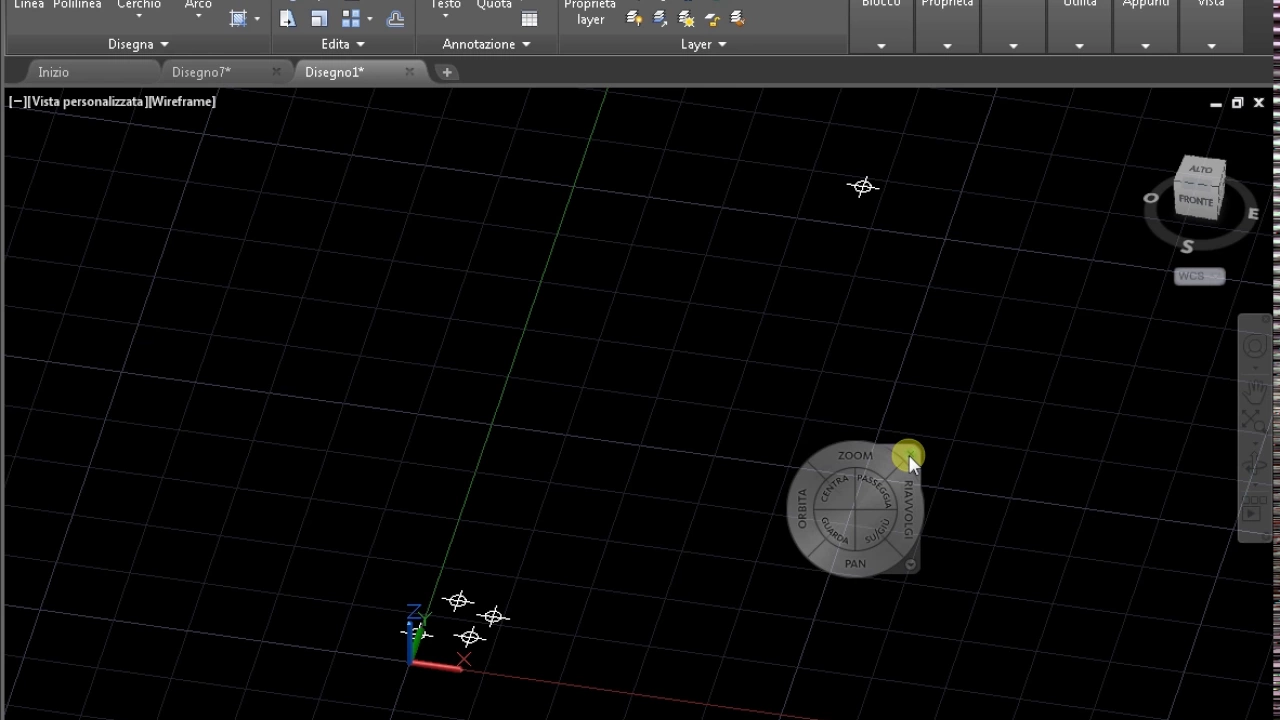Select the Hatch tool in Disegna panel
This screenshot has height=720, width=1280.
238,18
